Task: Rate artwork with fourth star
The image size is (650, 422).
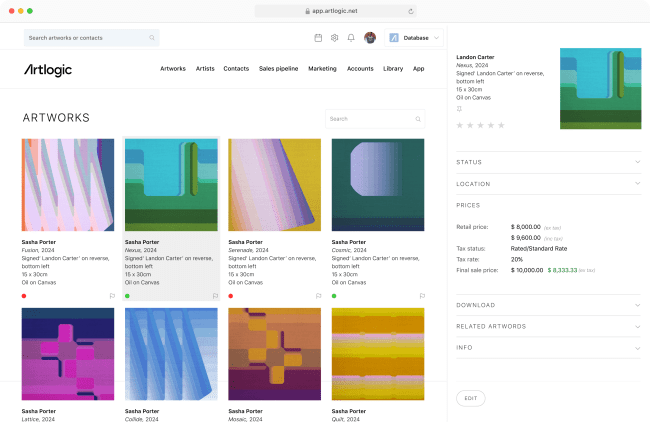Action: pyautogui.click(x=490, y=125)
